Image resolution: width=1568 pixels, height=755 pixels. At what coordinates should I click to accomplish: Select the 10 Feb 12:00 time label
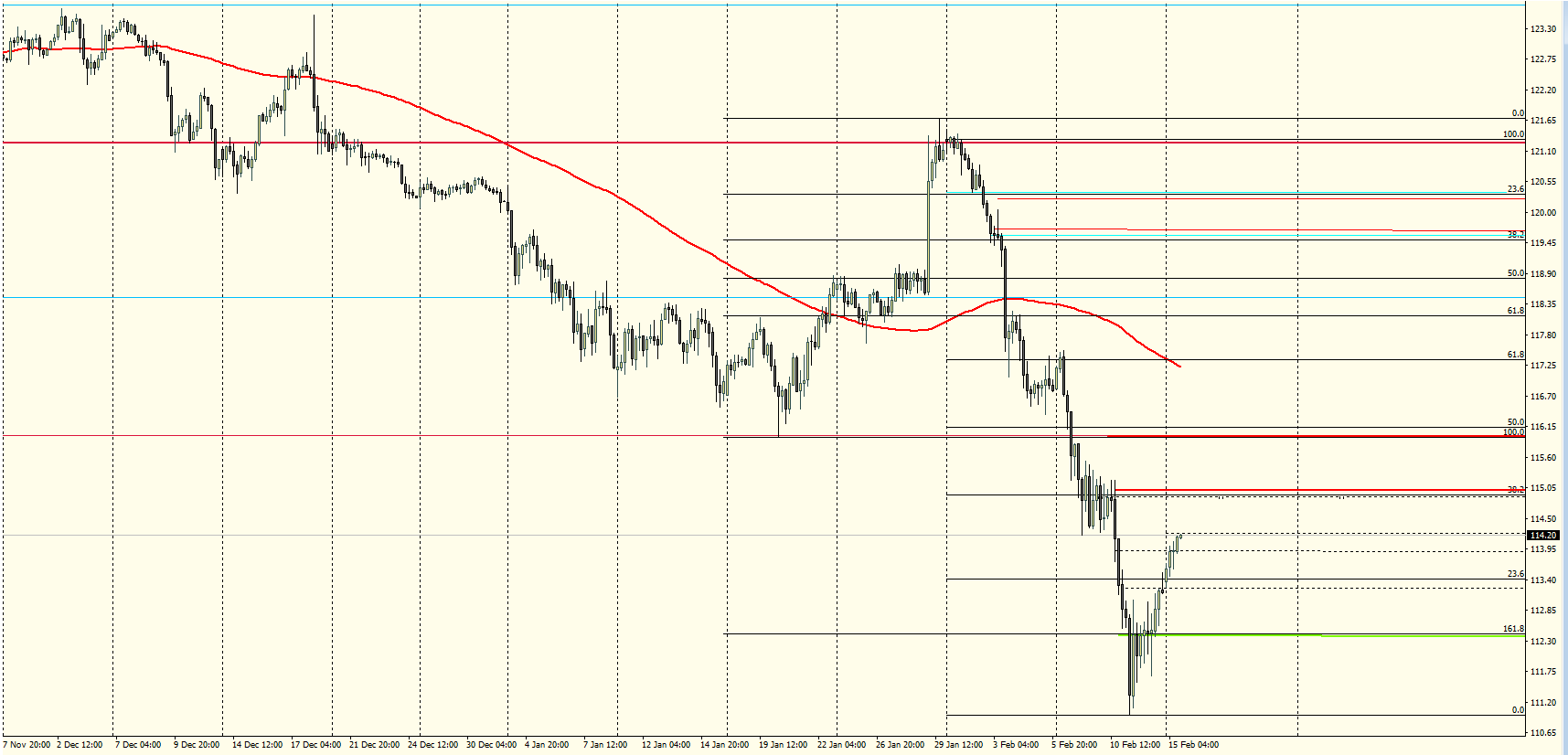(1135, 745)
